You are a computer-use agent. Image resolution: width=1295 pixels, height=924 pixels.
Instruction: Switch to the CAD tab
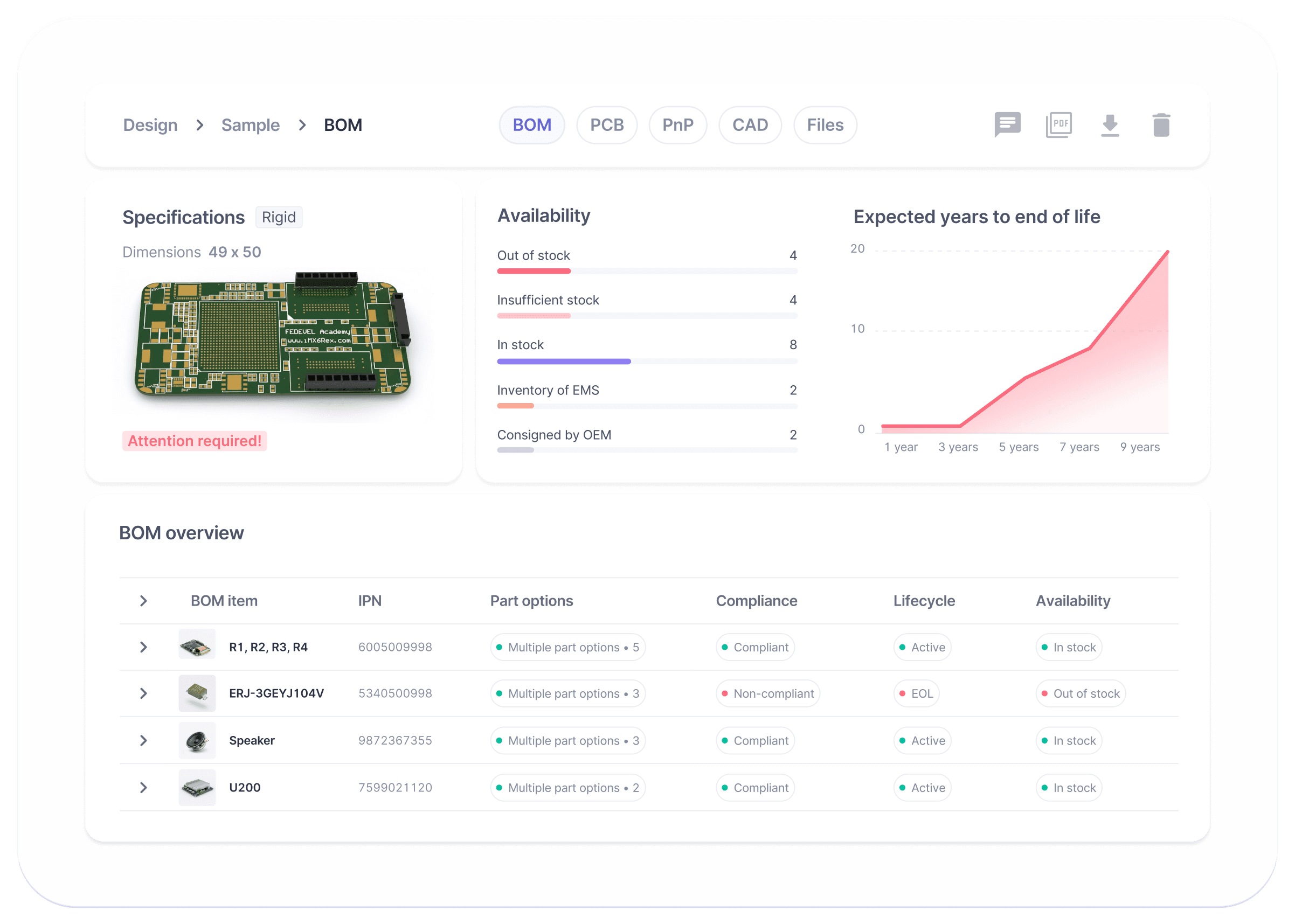(749, 125)
